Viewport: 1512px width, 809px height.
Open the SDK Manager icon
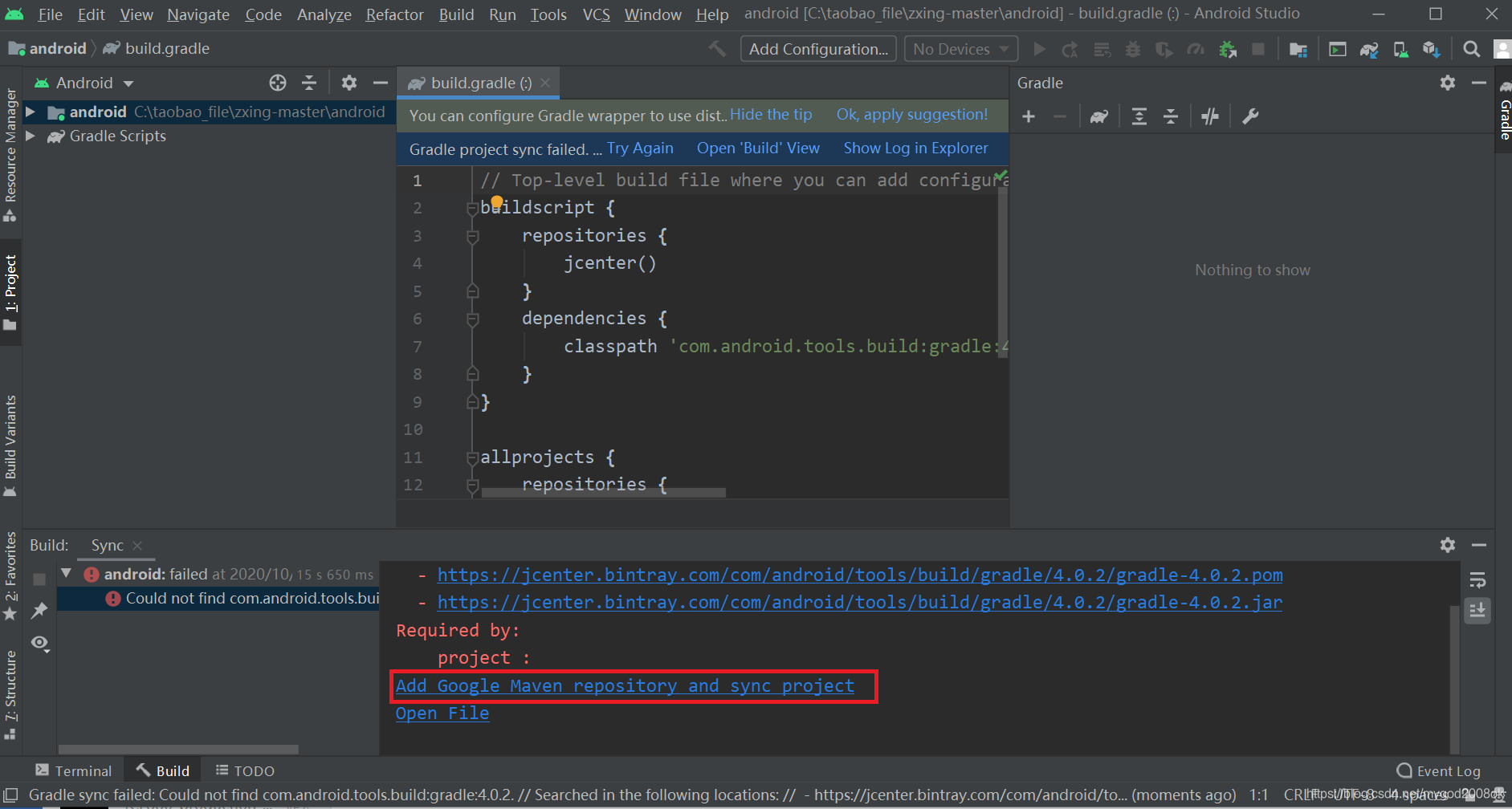(1431, 49)
